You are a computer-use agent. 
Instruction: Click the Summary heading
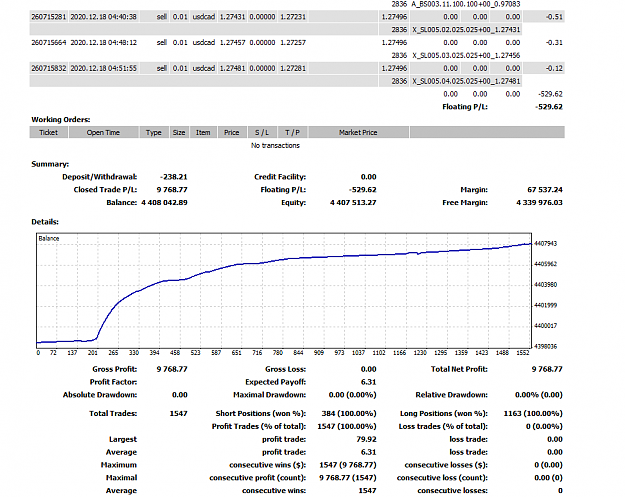[x=50, y=164]
